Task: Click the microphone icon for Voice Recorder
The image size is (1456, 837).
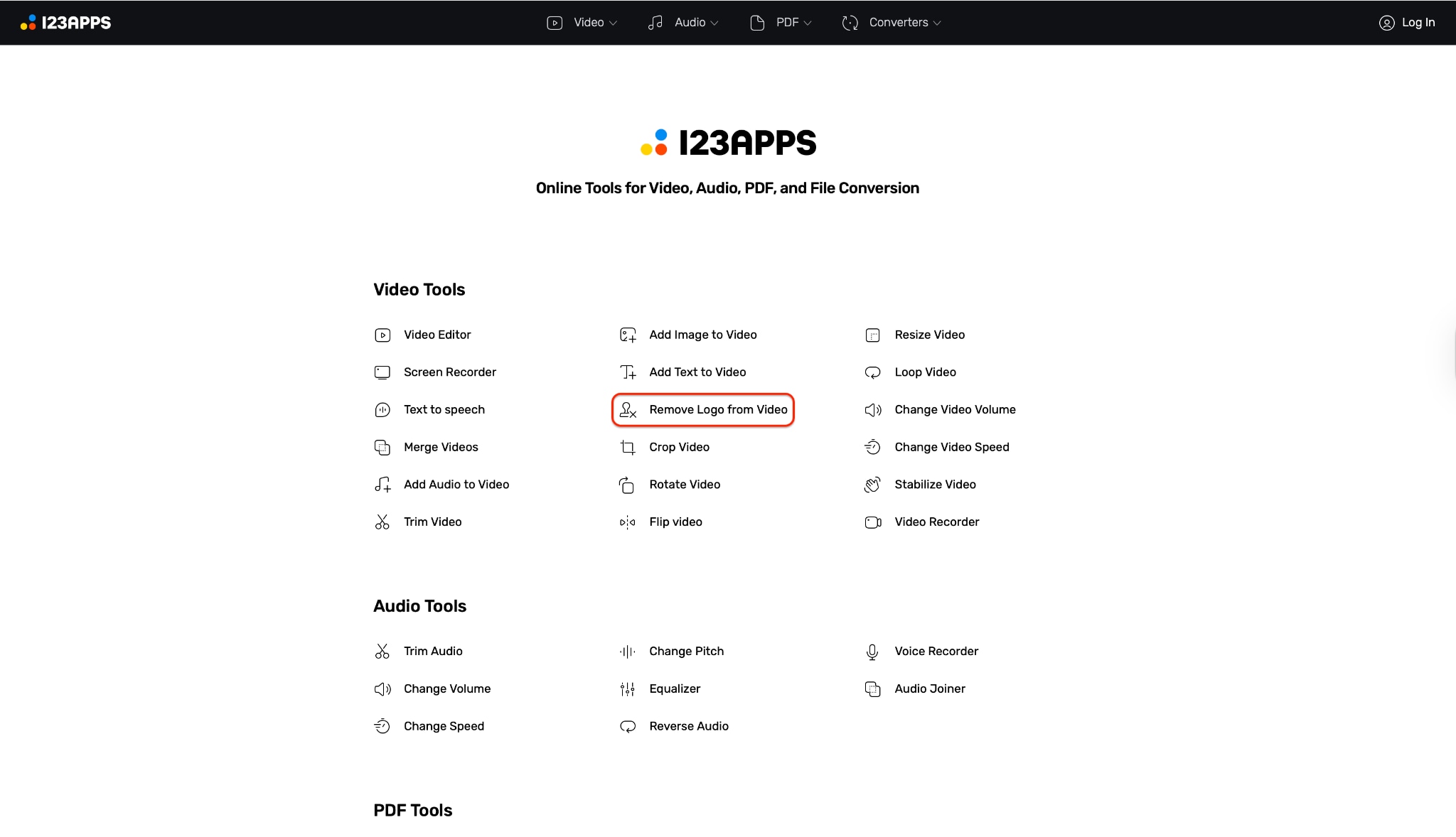Action: pyautogui.click(x=872, y=652)
